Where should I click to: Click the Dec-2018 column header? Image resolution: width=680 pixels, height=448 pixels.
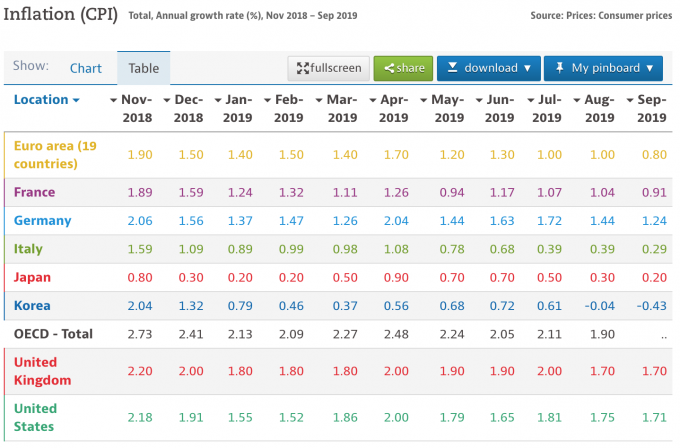coord(188,108)
